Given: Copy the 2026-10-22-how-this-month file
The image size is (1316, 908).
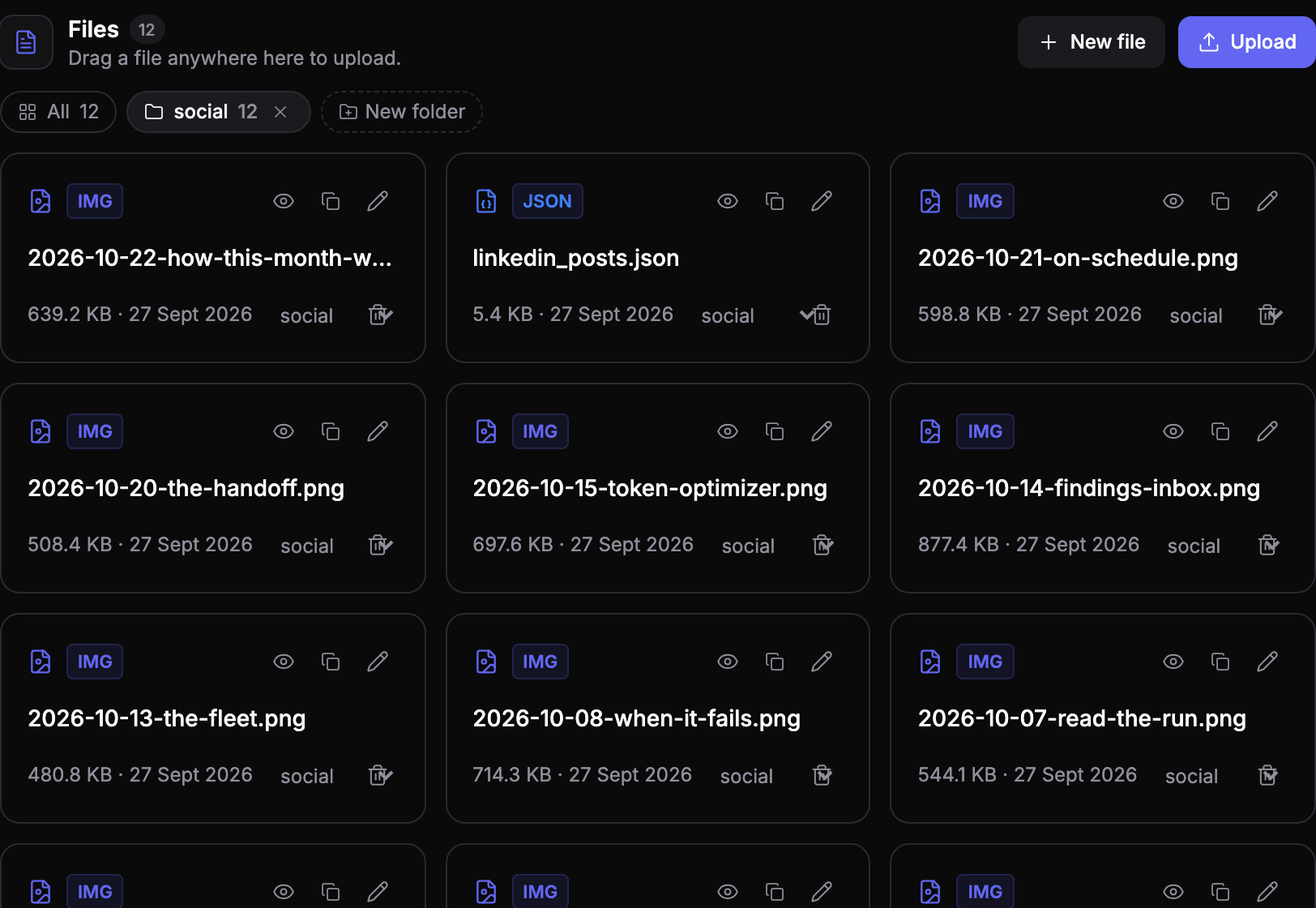Looking at the screenshot, I should [x=331, y=201].
